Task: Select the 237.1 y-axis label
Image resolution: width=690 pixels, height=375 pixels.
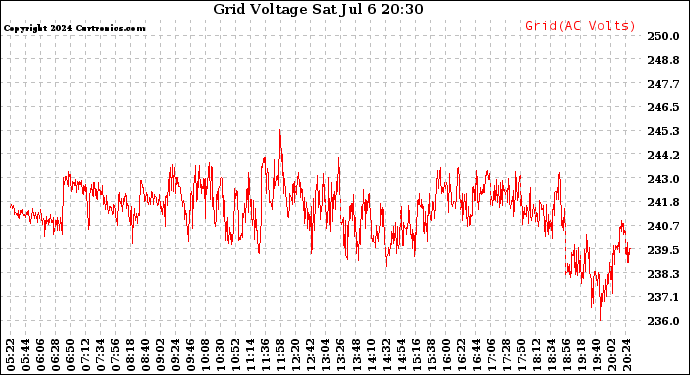Action: coord(663,298)
